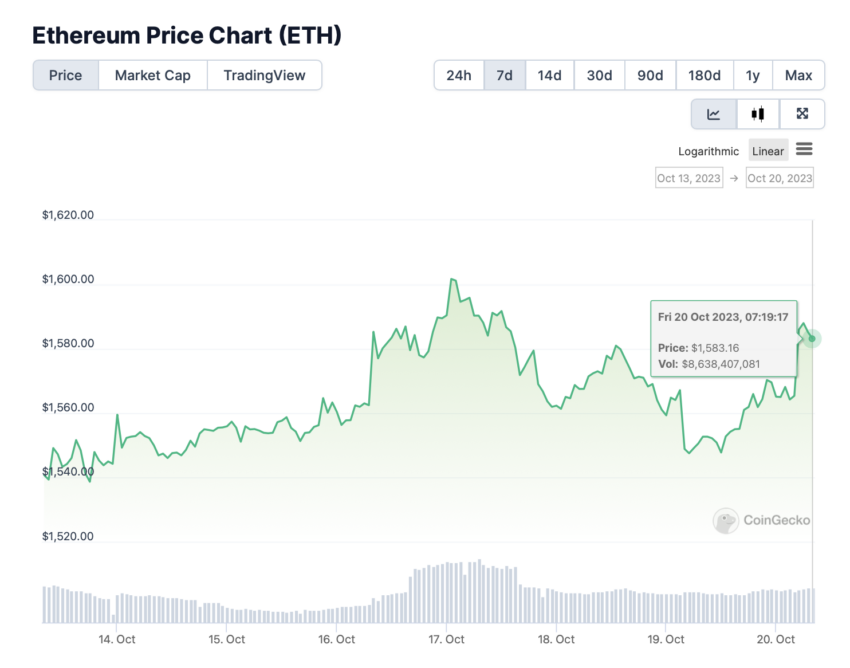This screenshot has width=850, height=668.
Task: Select the line chart view icon
Action: pyautogui.click(x=713, y=114)
